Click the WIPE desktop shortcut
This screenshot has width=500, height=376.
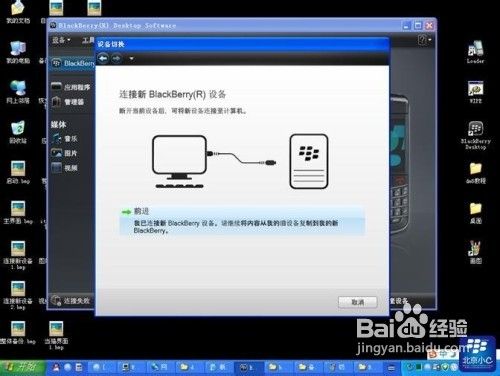475,92
